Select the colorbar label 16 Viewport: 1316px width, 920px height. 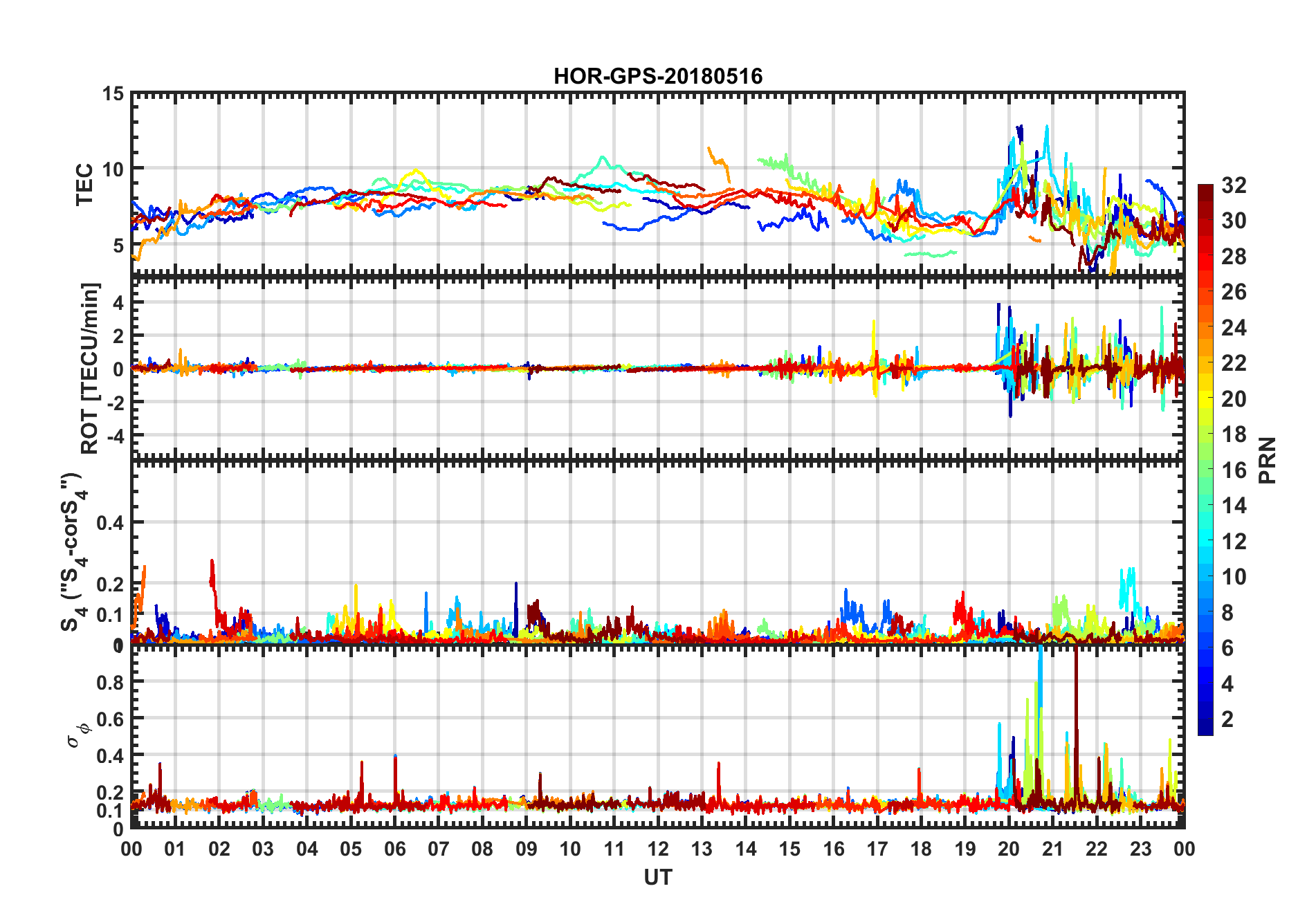click(1234, 470)
